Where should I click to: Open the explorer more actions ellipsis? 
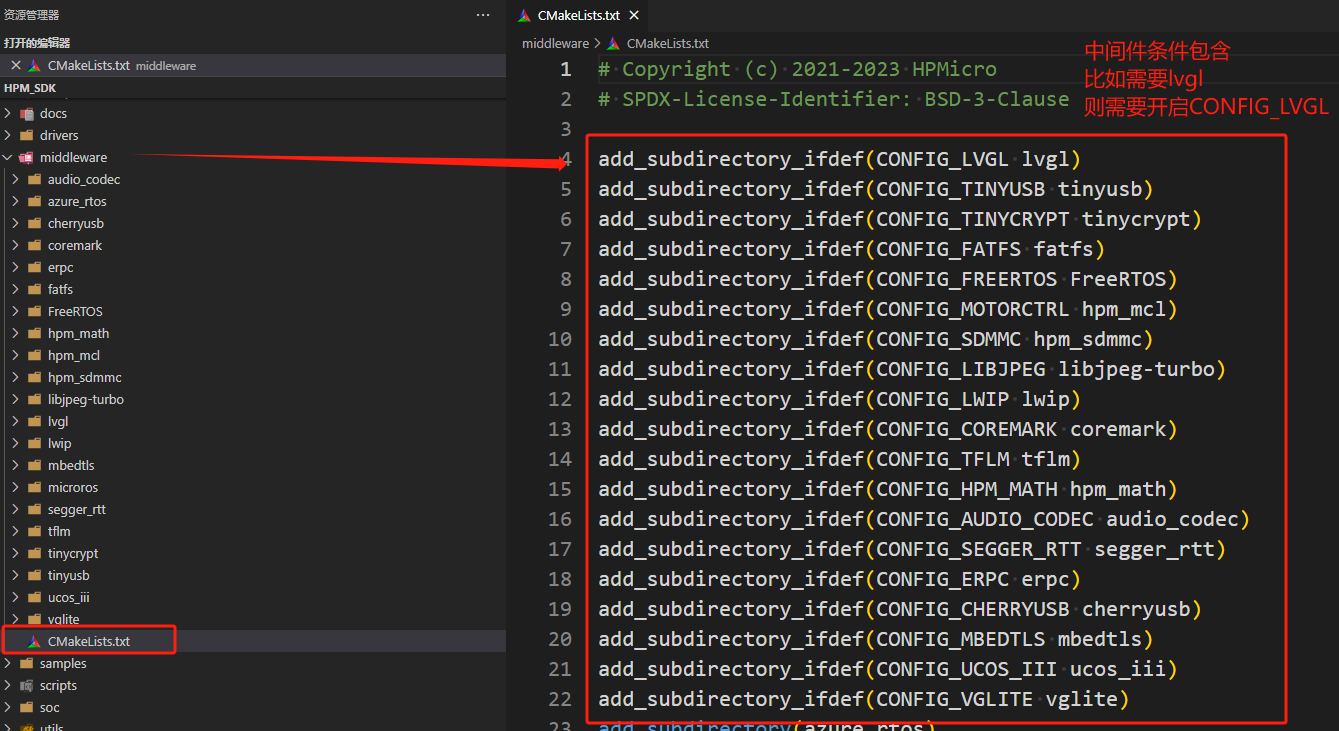(483, 15)
